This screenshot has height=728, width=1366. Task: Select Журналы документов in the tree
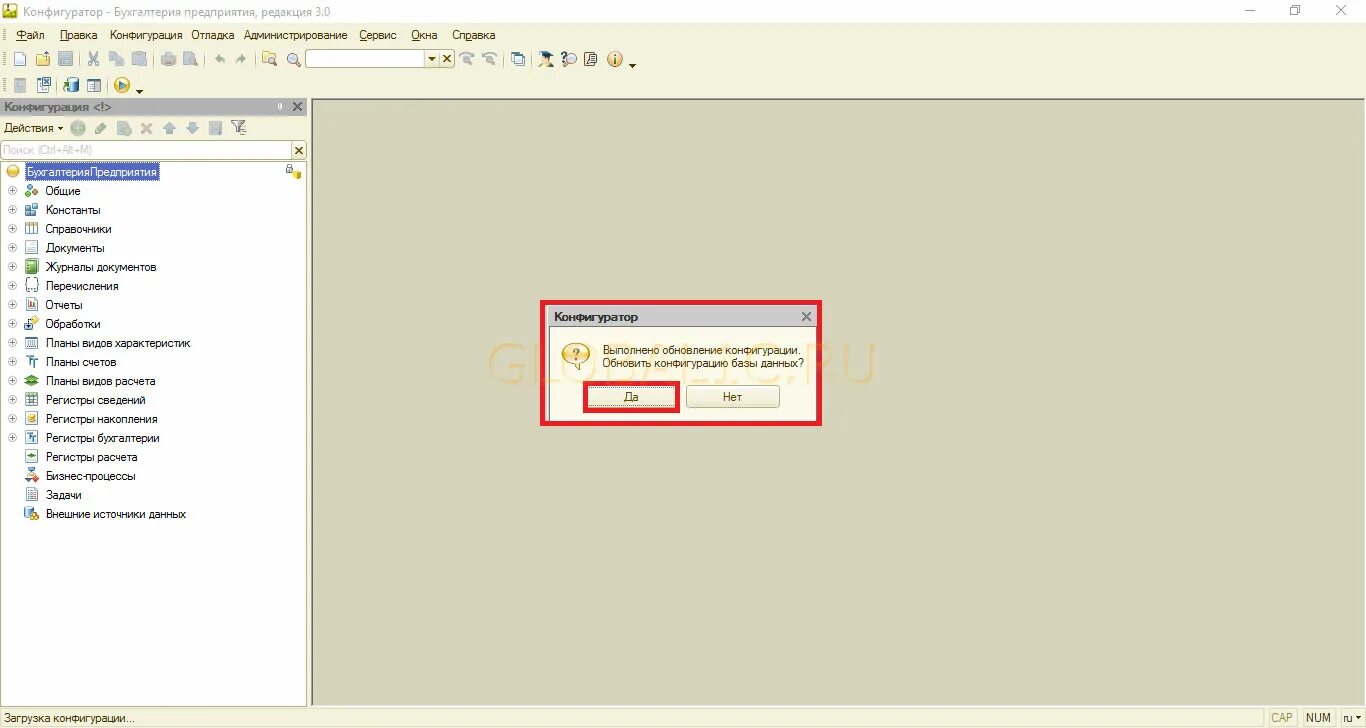101,267
